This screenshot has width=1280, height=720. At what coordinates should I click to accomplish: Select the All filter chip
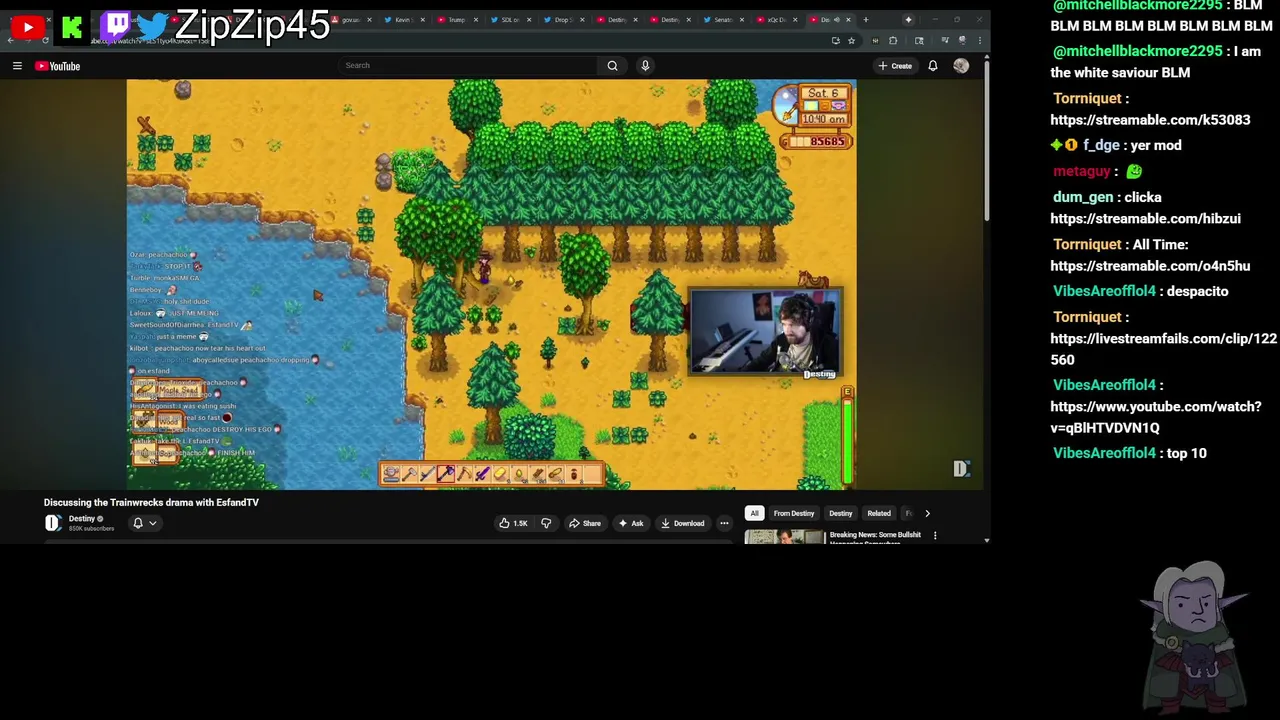[755, 513]
